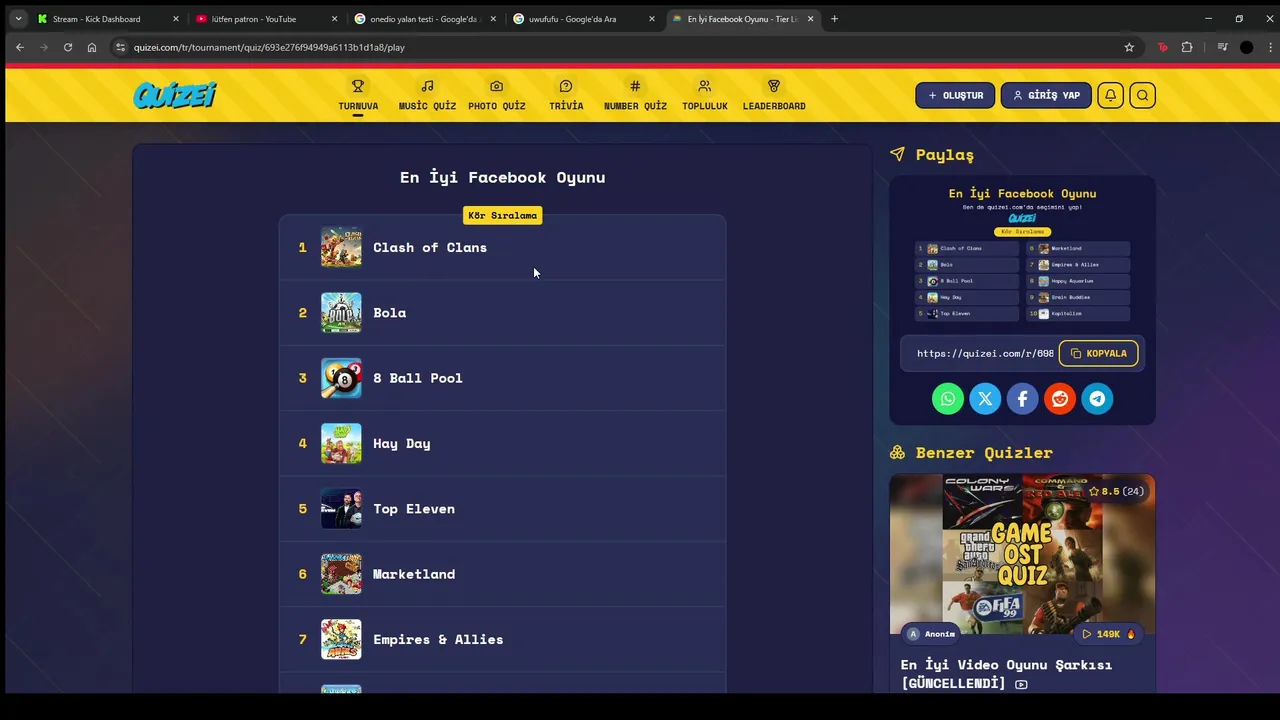Select the Hay Day row text
Viewport: 1280px width, 720px height.
point(402,443)
